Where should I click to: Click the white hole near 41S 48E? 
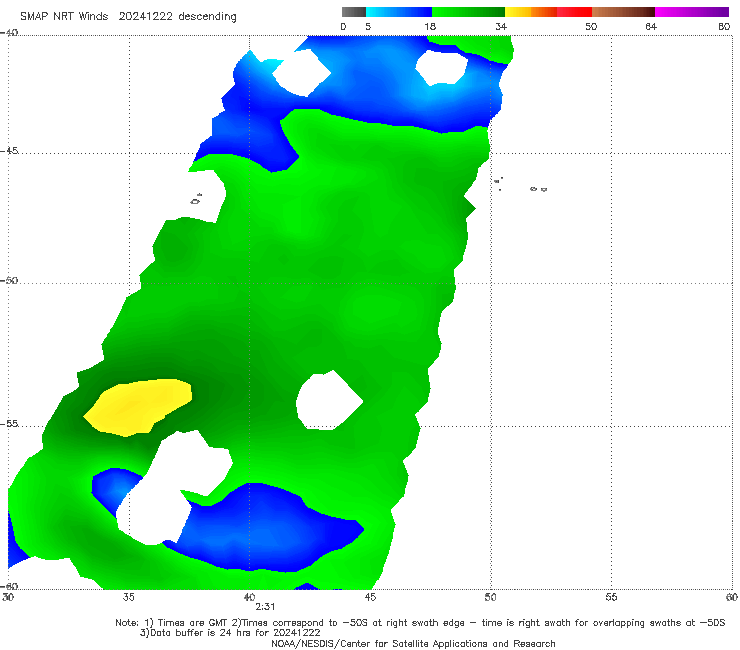pos(441,68)
